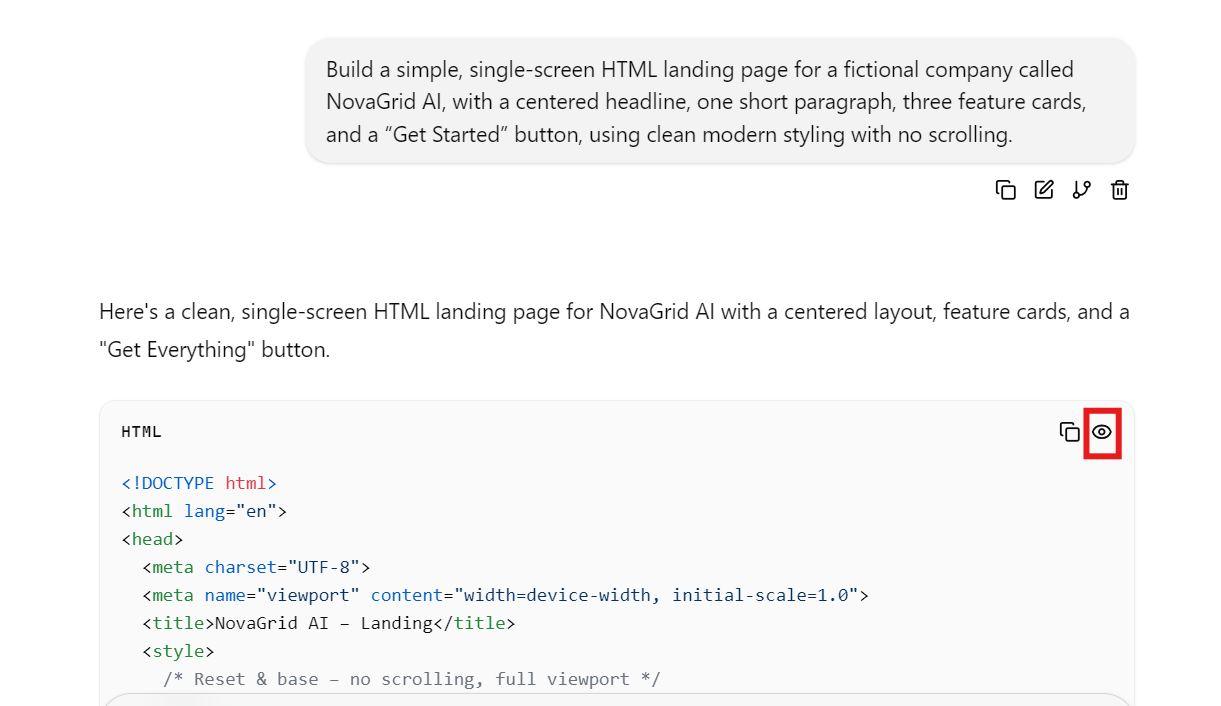
Task: Click the meta charset UTF-8 line
Action: 256,567
